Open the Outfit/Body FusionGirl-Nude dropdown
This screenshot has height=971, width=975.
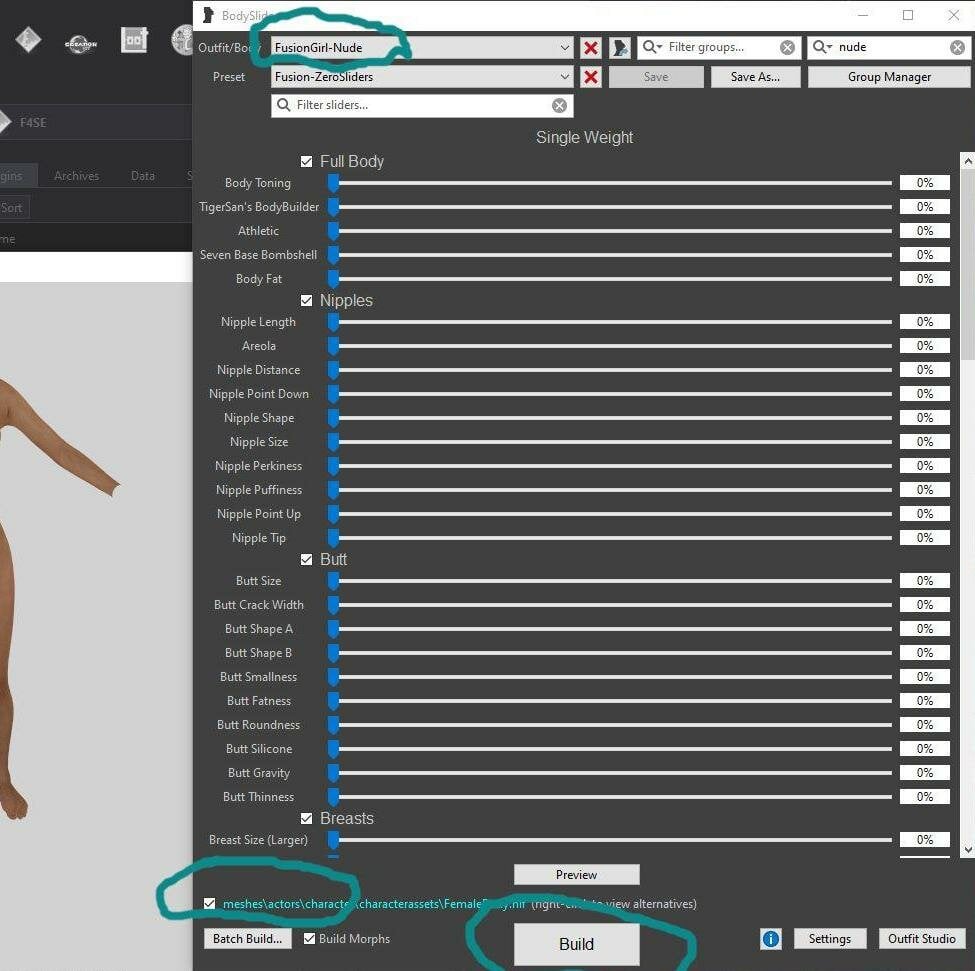422,48
